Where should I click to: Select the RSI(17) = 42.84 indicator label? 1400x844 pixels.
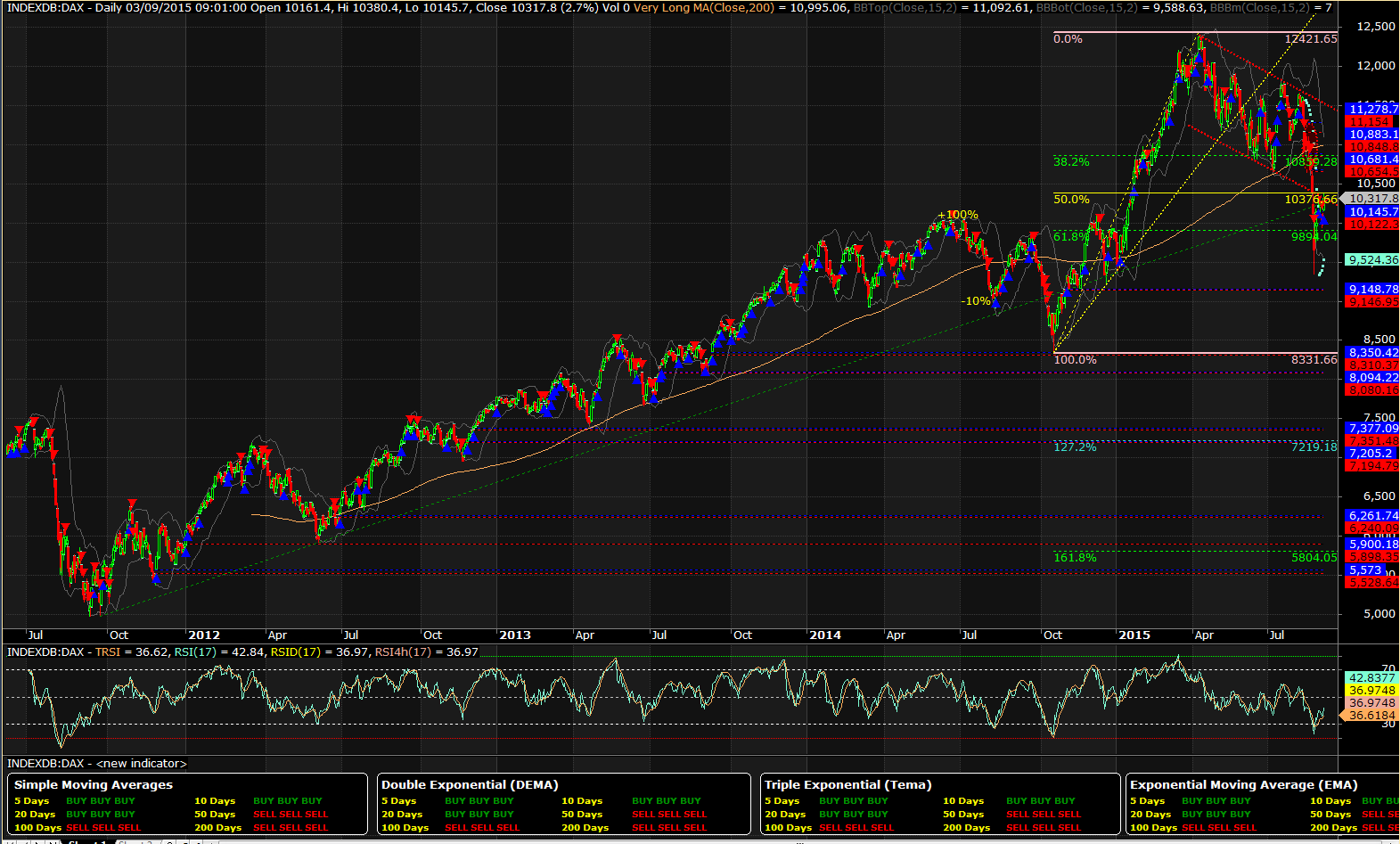[x=220, y=652]
